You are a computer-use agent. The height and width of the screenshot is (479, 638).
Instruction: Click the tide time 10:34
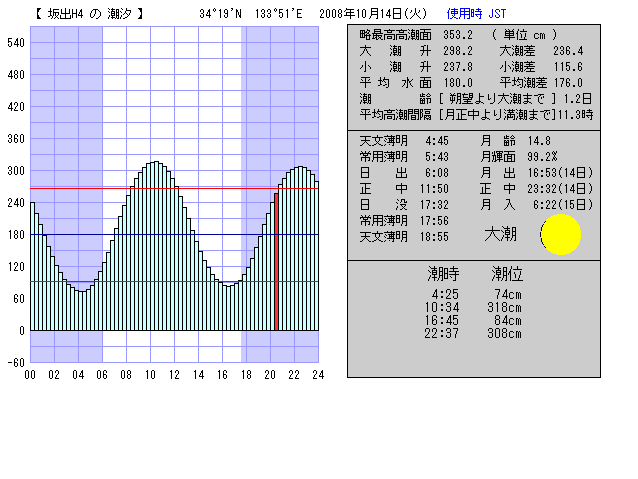click(442, 307)
